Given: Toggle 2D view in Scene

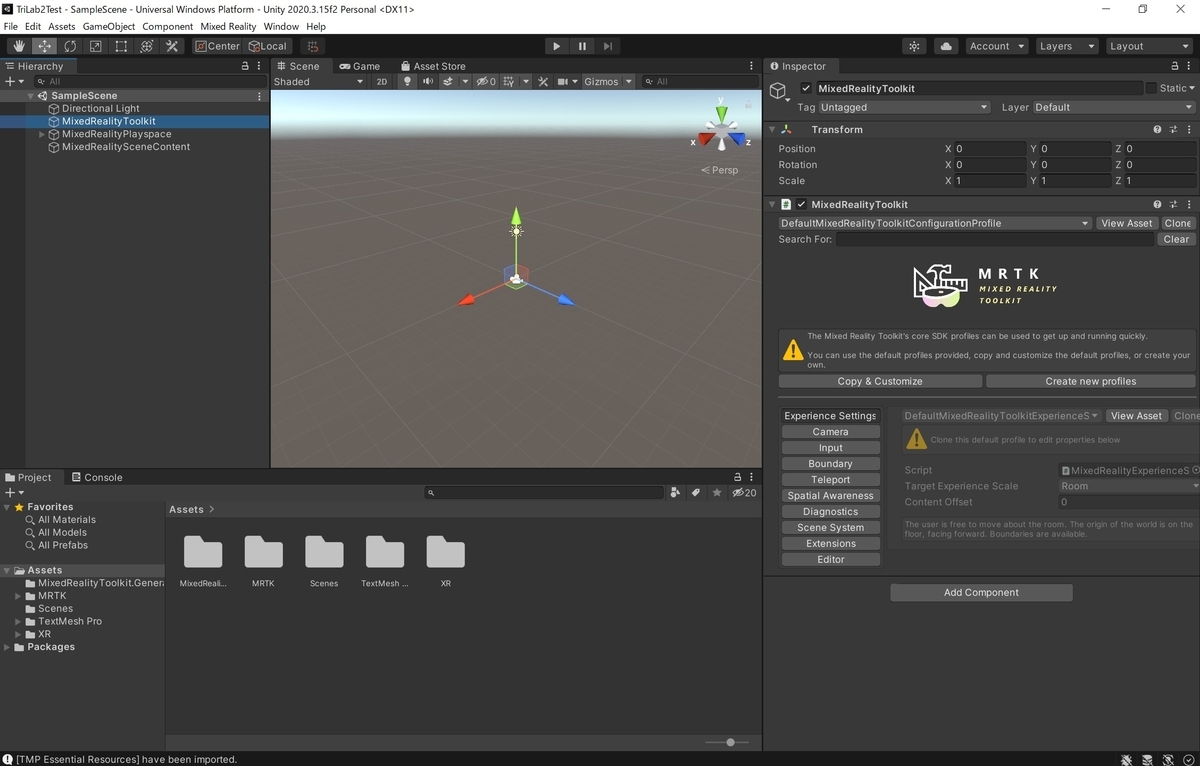Looking at the screenshot, I should pos(381,82).
